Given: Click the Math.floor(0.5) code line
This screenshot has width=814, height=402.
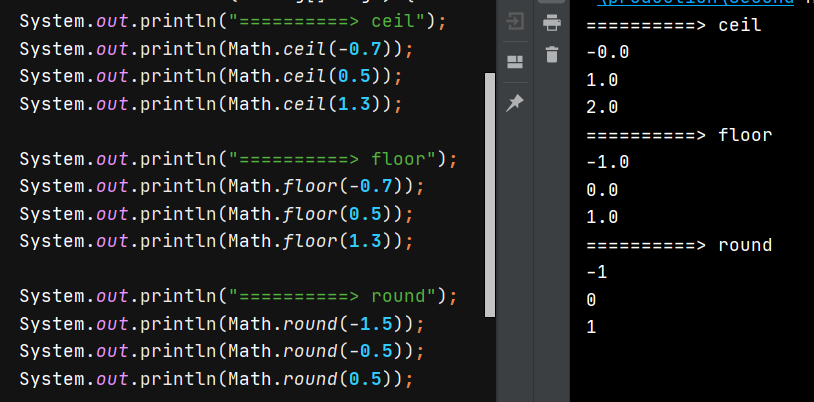Looking at the screenshot, I should (216, 213).
